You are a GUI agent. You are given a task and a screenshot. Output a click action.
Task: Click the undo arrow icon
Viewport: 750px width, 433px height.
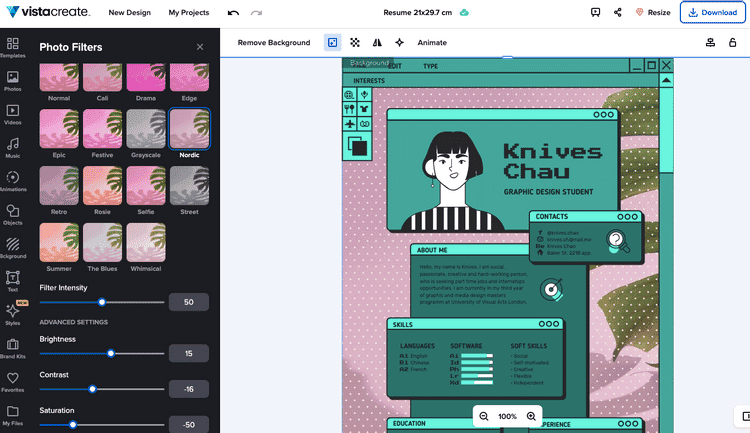pos(233,13)
